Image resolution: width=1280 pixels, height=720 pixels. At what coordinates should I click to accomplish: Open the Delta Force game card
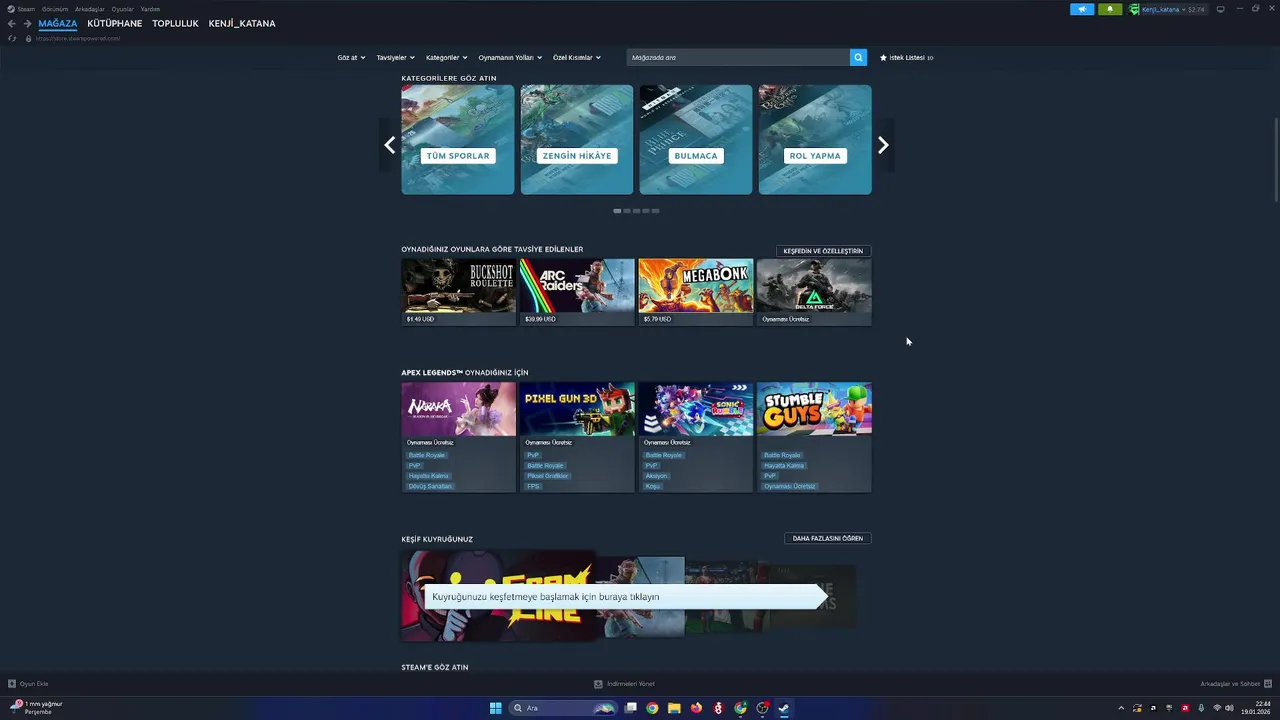(814, 292)
